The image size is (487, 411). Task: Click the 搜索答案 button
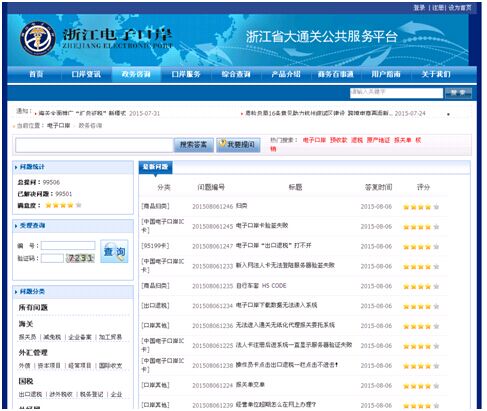(193, 145)
